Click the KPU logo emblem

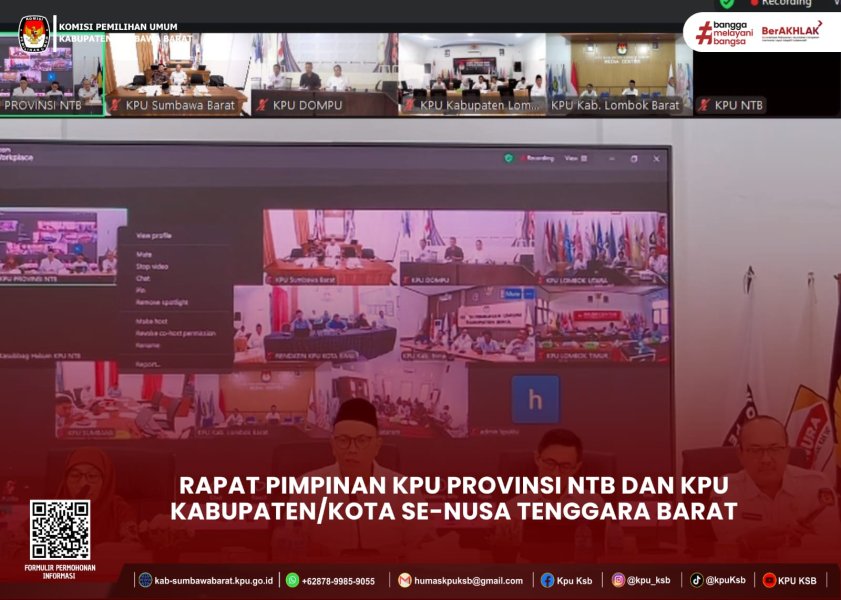point(34,33)
